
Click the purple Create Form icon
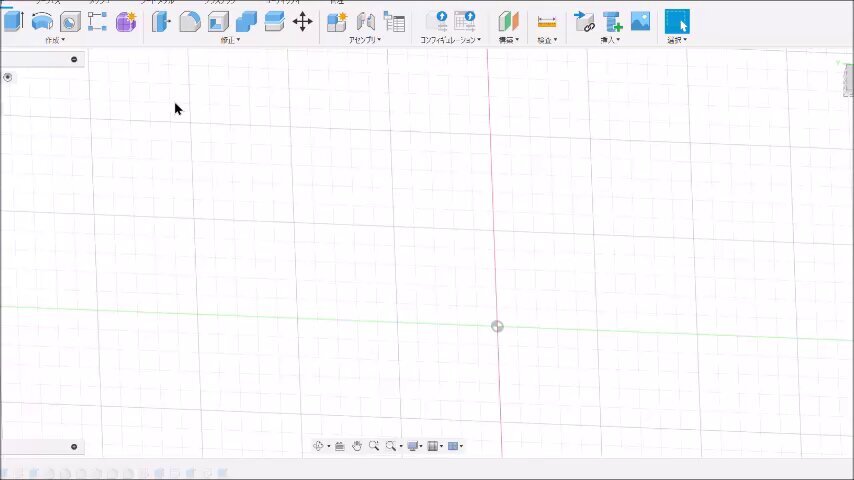point(126,22)
